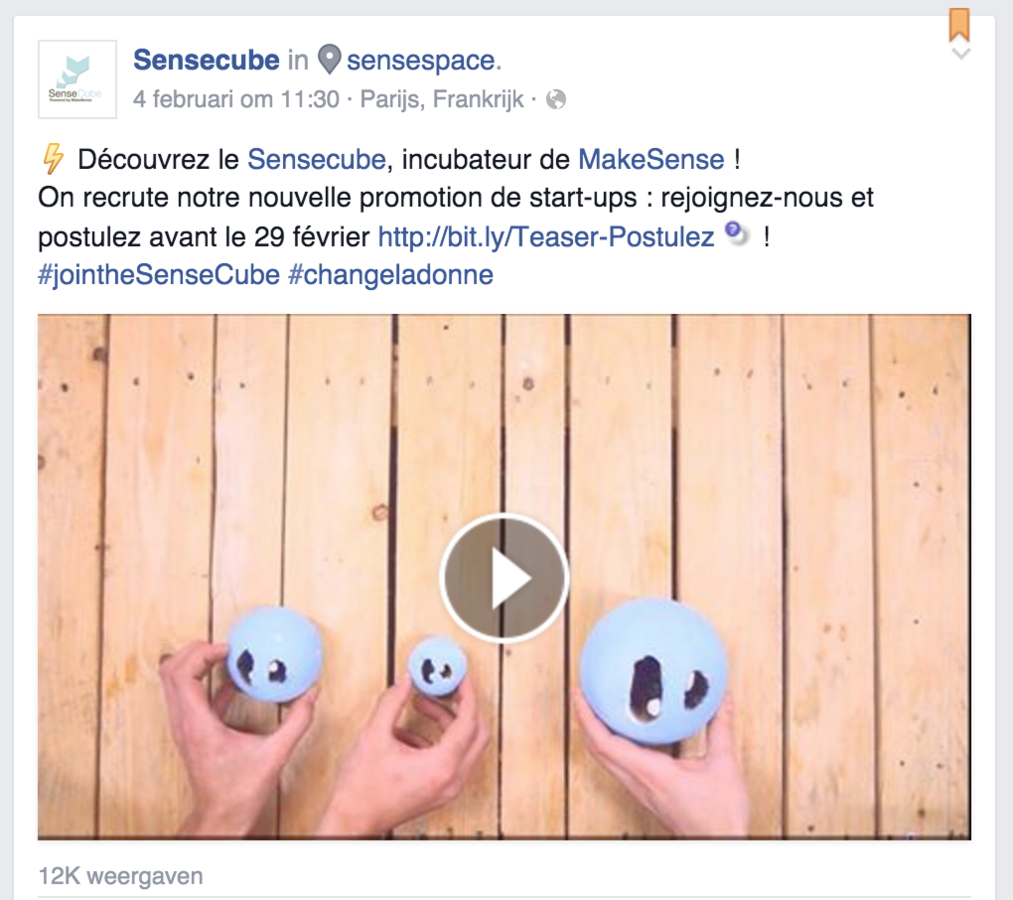This screenshot has height=900, width=1013.
Task: Open the #changeladonne hashtag
Action: click(x=390, y=275)
